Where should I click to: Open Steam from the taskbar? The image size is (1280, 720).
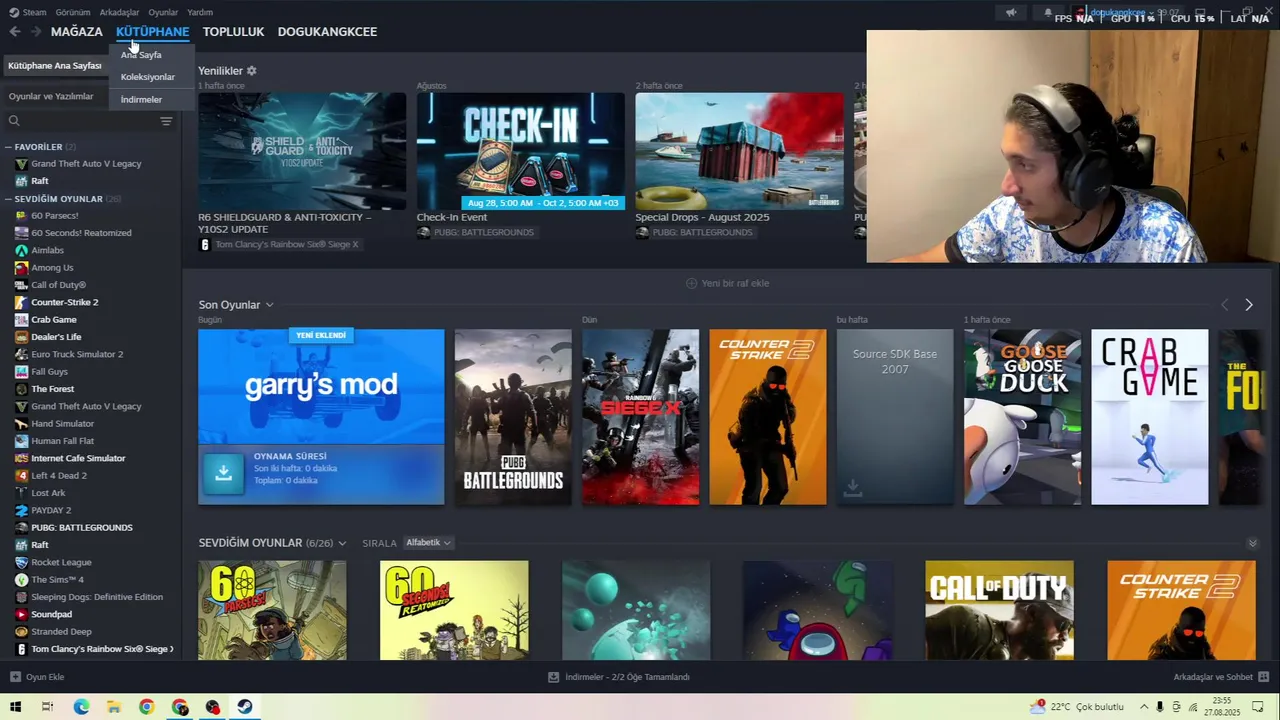(x=245, y=707)
